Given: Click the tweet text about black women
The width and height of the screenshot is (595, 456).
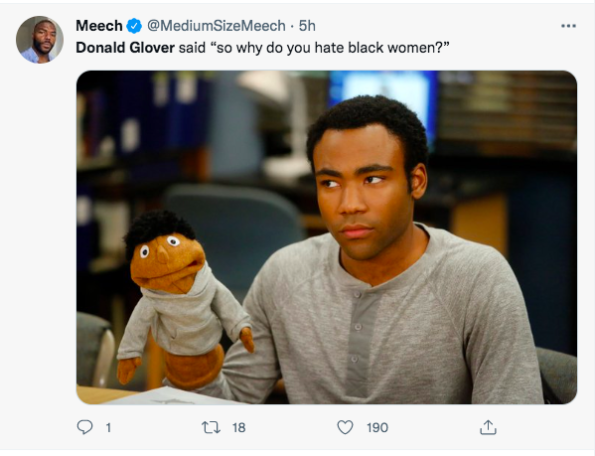Looking at the screenshot, I should click(263, 48).
